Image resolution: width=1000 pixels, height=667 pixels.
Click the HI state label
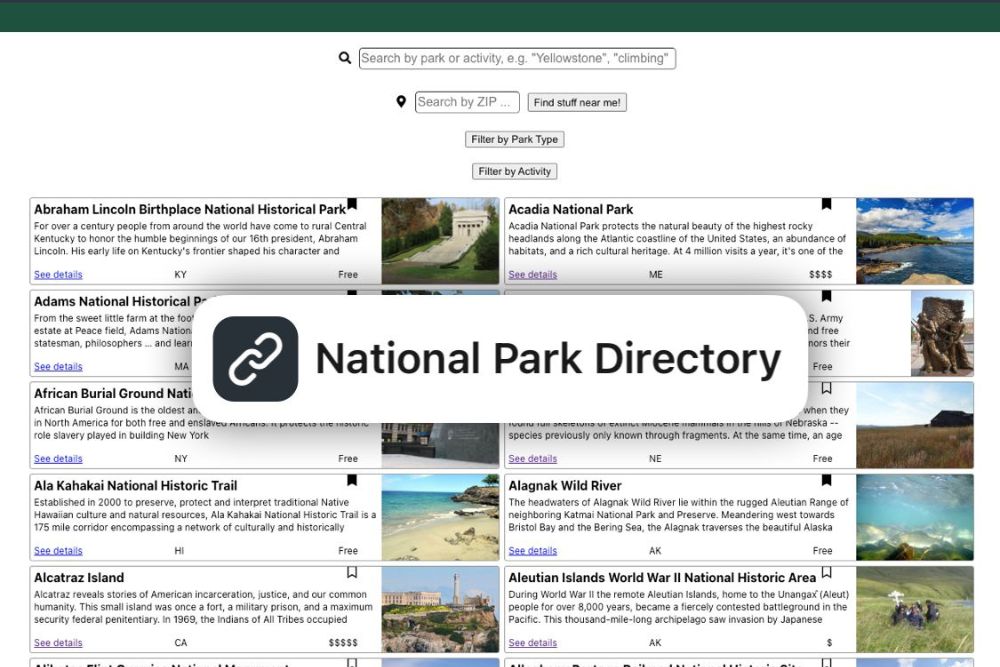179,550
